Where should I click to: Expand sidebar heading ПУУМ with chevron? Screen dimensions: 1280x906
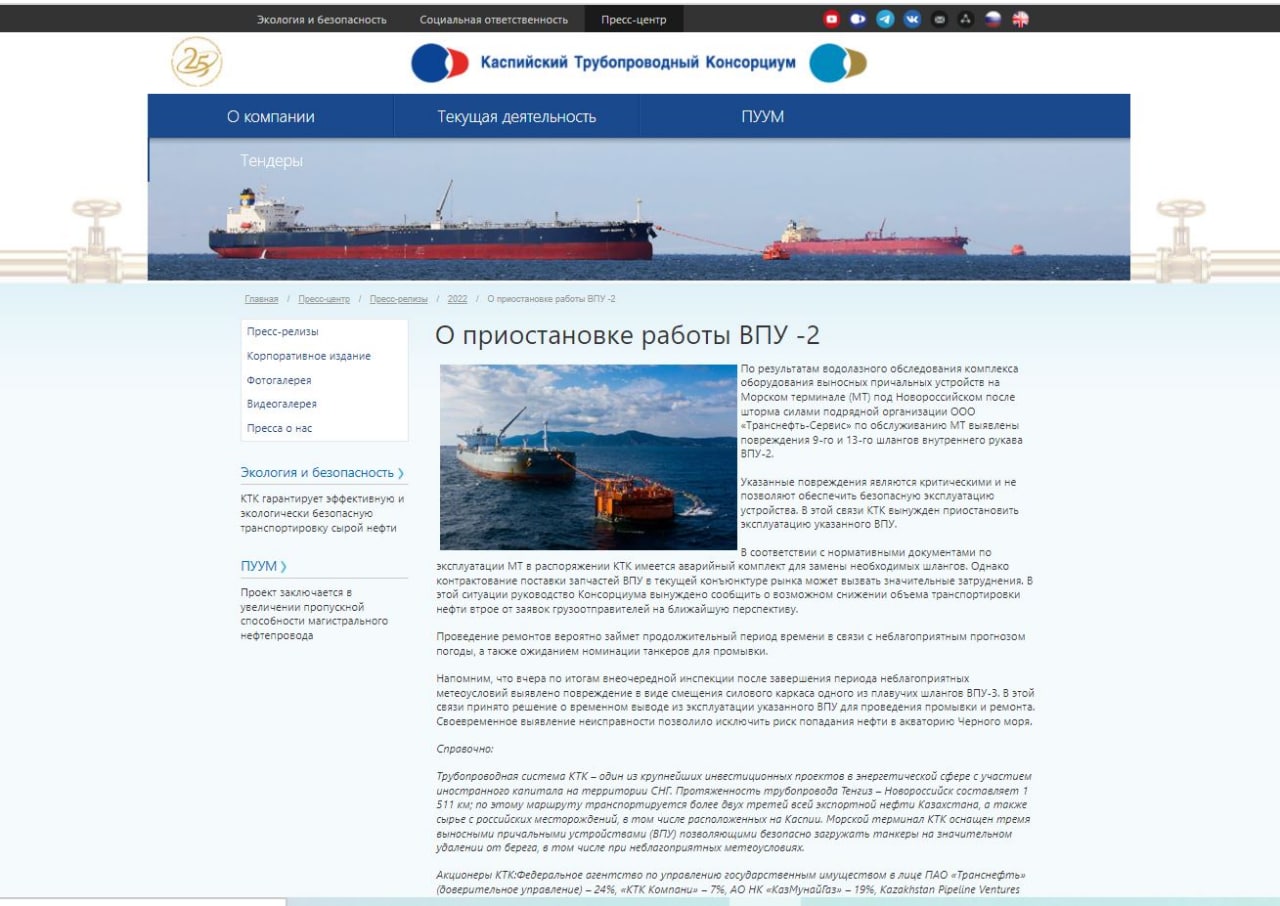tap(264, 566)
